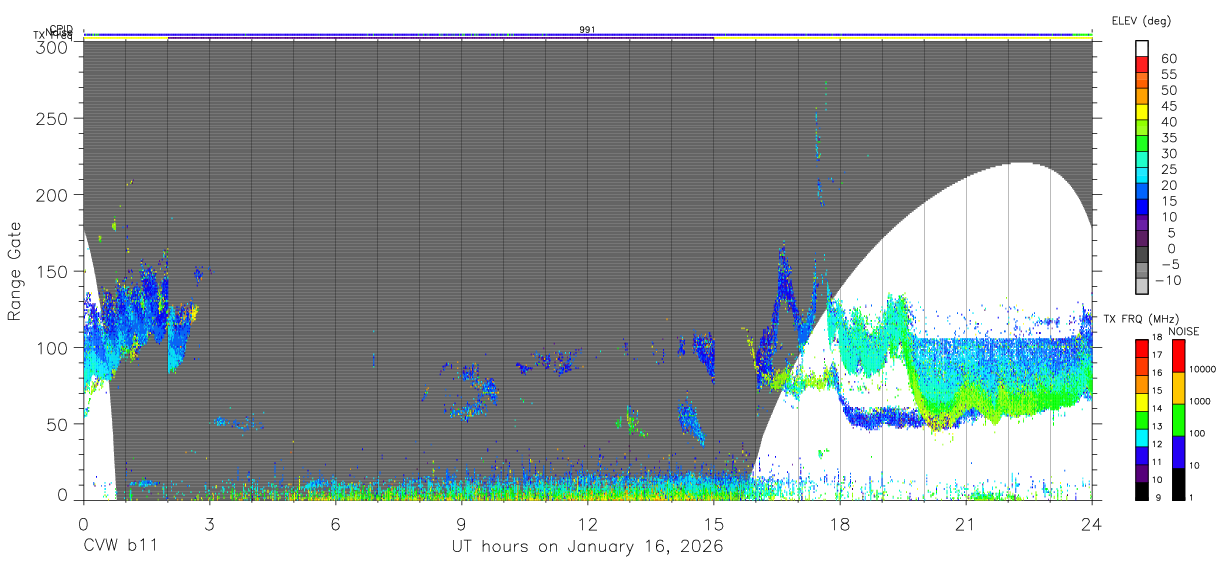Click the "NOISE" legend title
This screenshot has height=567, width=1228.
(1184, 331)
